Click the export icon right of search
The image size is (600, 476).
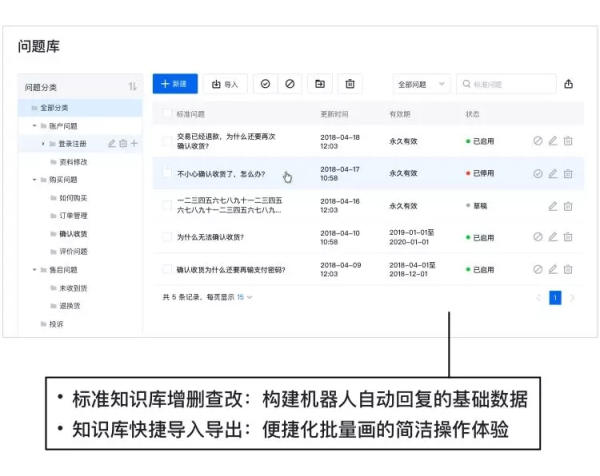pos(569,84)
